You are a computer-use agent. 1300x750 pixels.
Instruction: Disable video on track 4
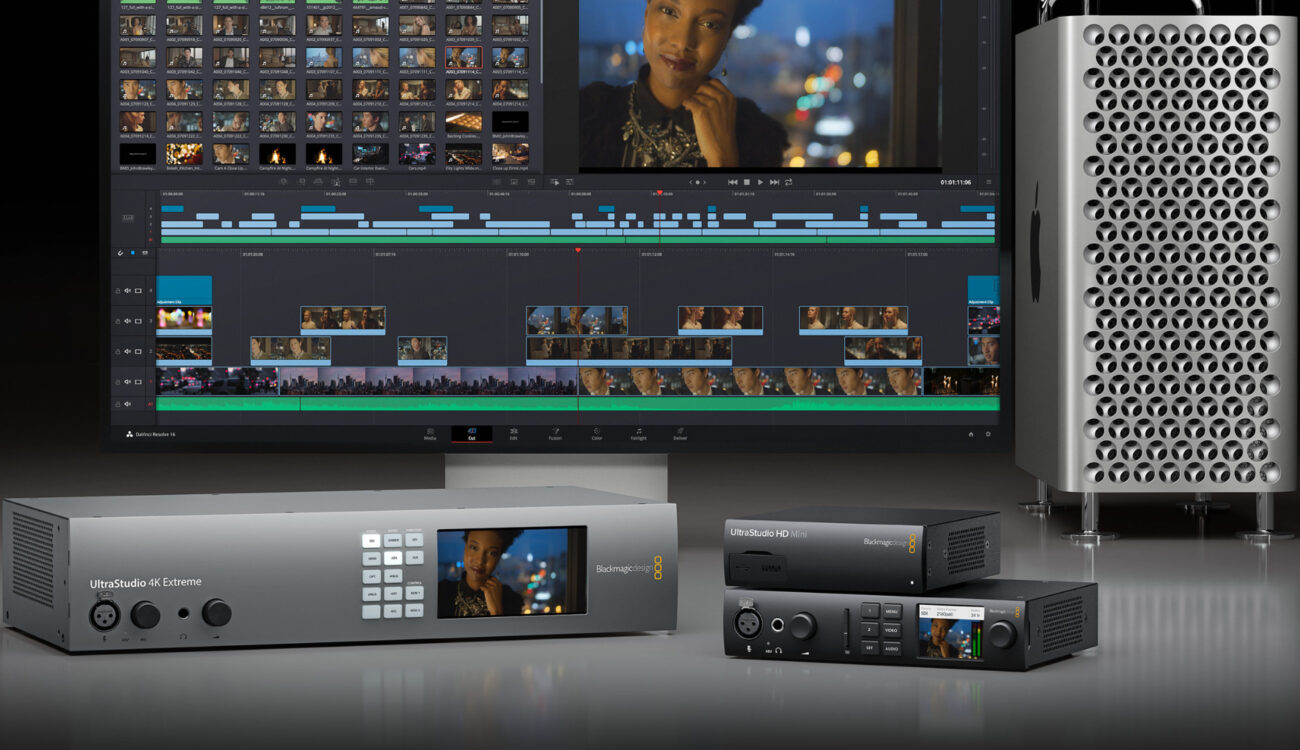139,291
